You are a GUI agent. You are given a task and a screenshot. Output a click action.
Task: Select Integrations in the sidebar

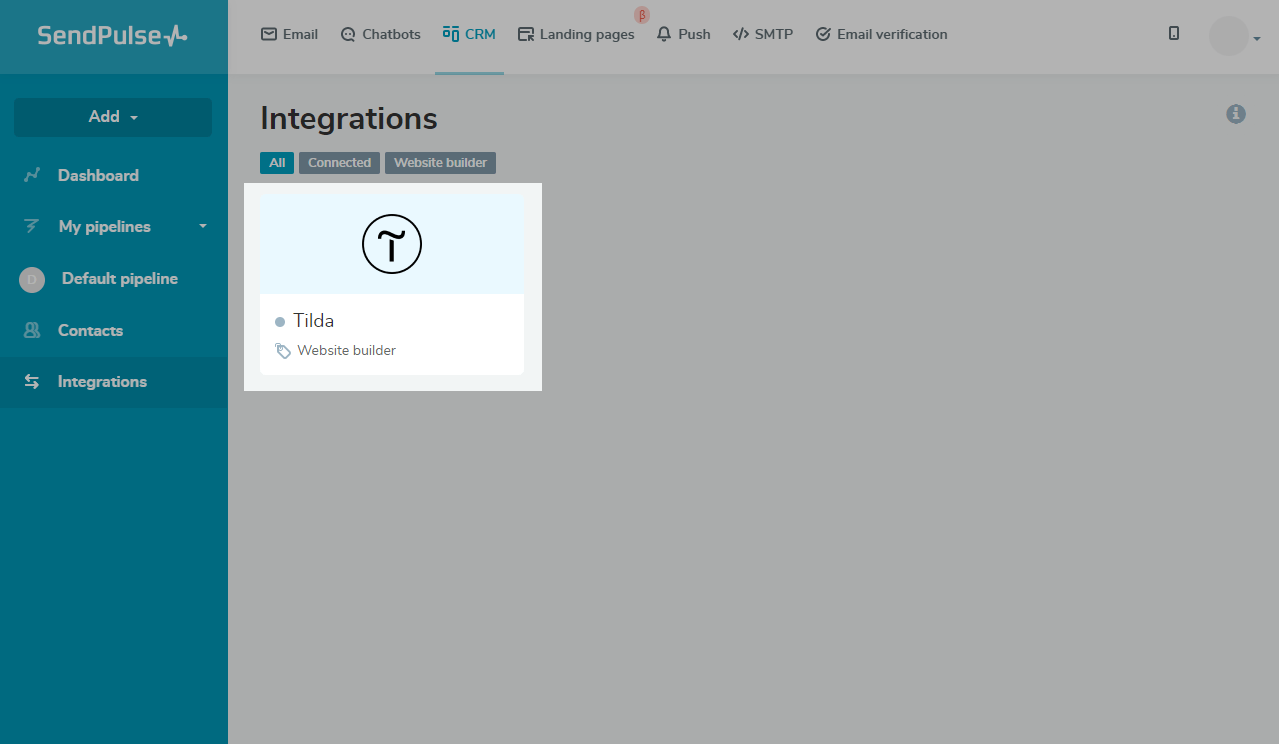[x=102, y=382]
